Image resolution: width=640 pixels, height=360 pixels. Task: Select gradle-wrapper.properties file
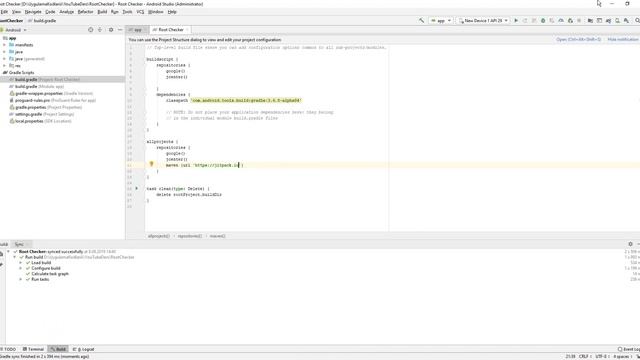pyautogui.click(x=53, y=93)
